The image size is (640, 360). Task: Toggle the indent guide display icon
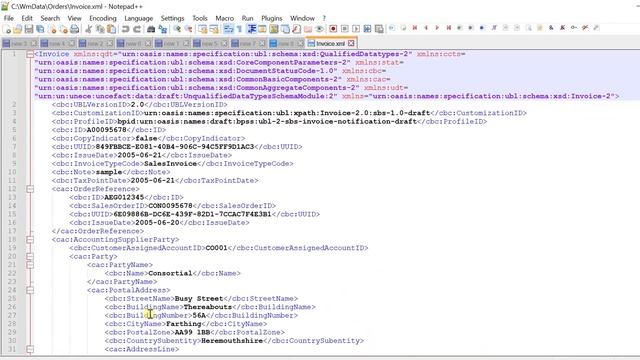click(x=251, y=29)
